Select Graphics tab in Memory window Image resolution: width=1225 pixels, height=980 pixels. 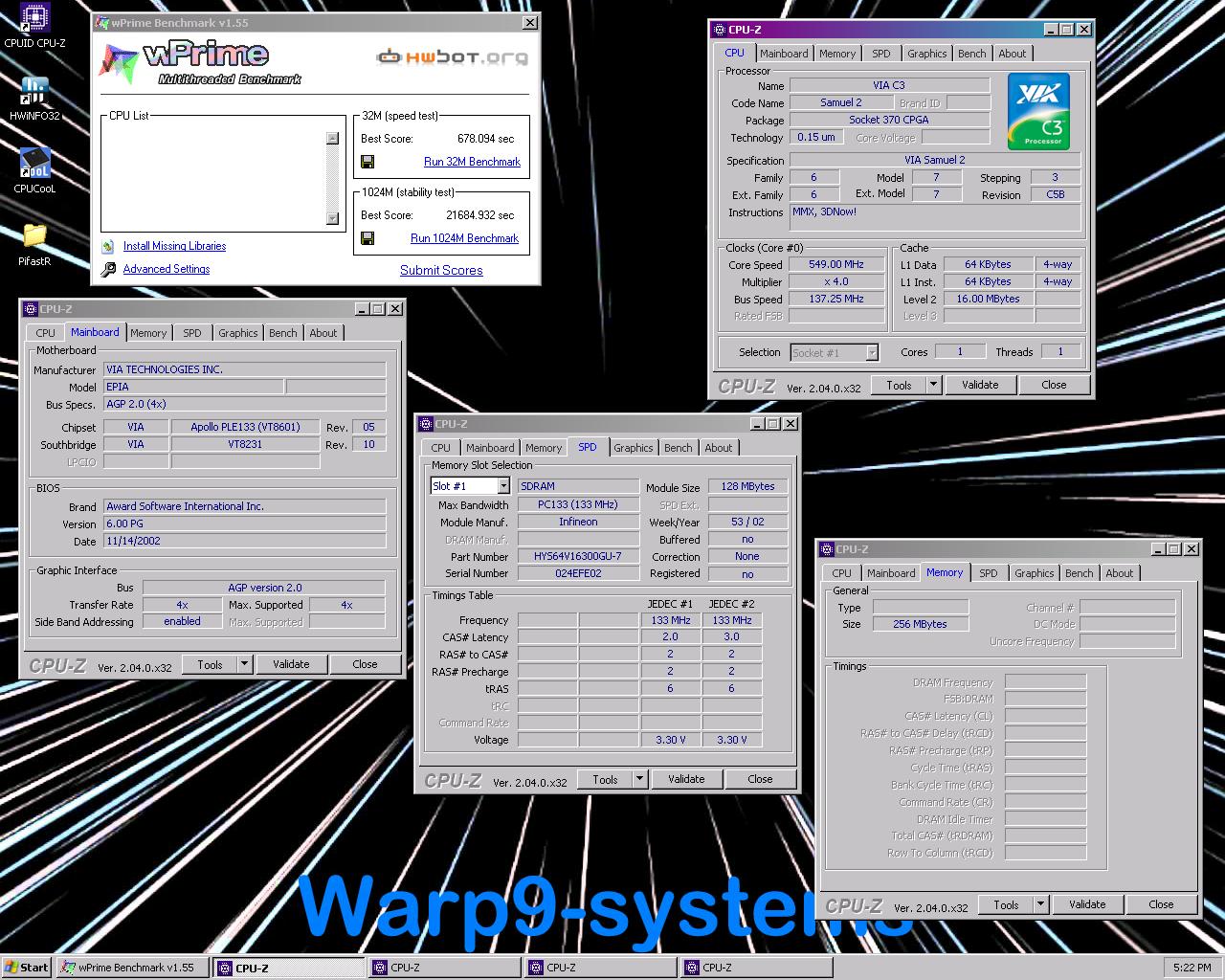point(1035,573)
